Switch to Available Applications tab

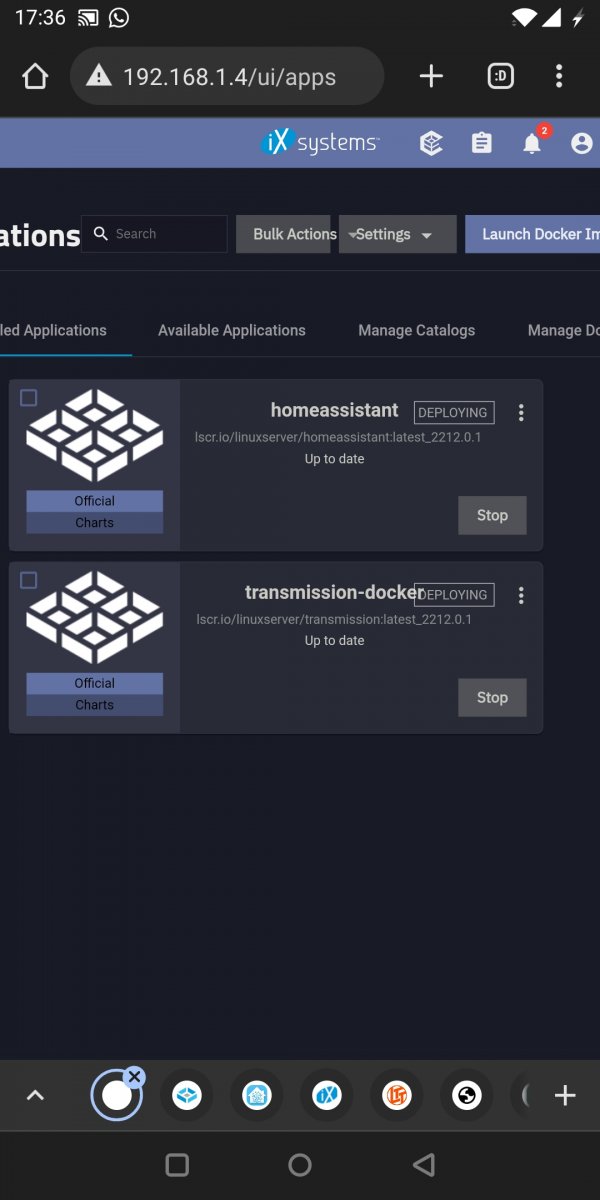(x=232, y=330)
